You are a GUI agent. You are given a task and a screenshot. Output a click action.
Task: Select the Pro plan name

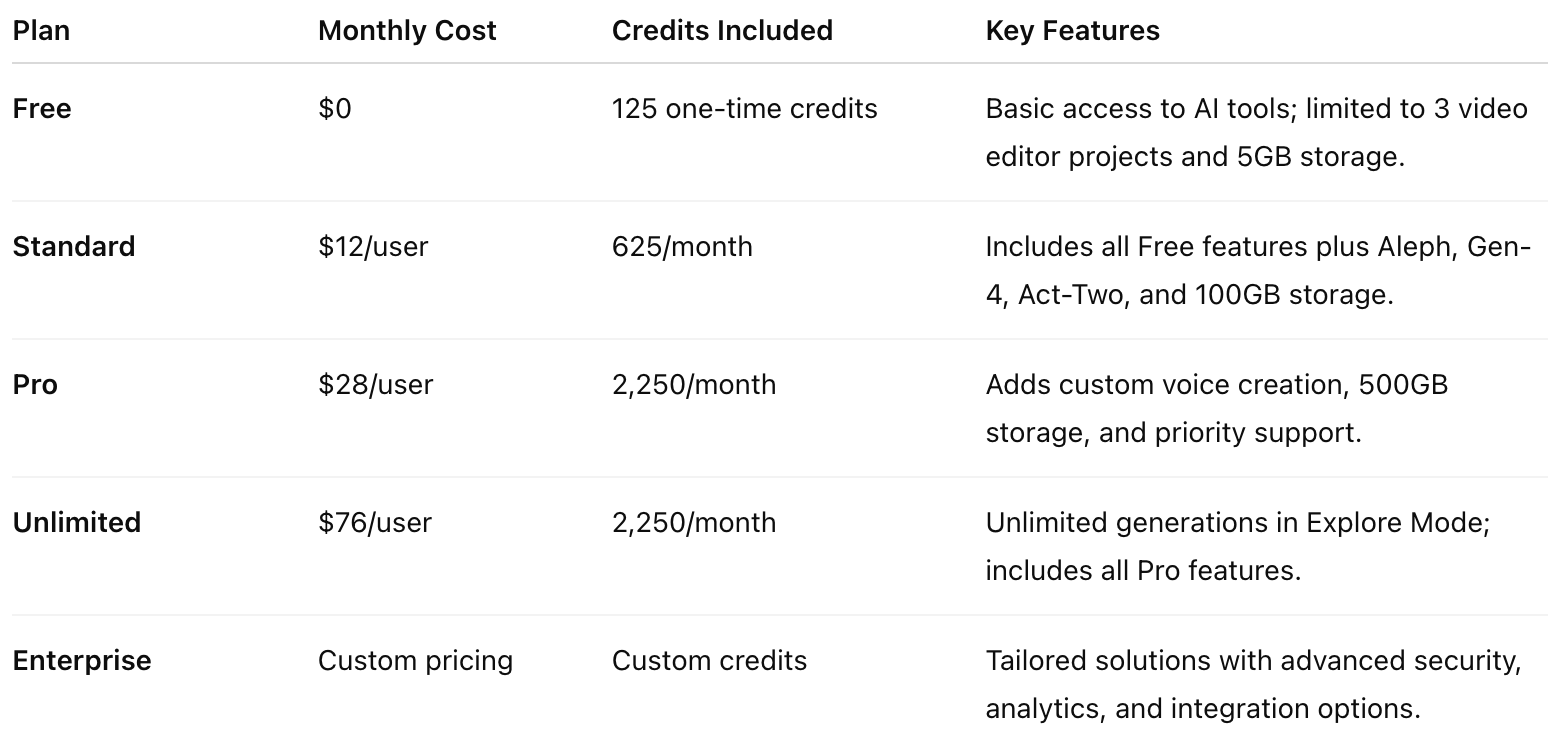[x=35, y=384]
